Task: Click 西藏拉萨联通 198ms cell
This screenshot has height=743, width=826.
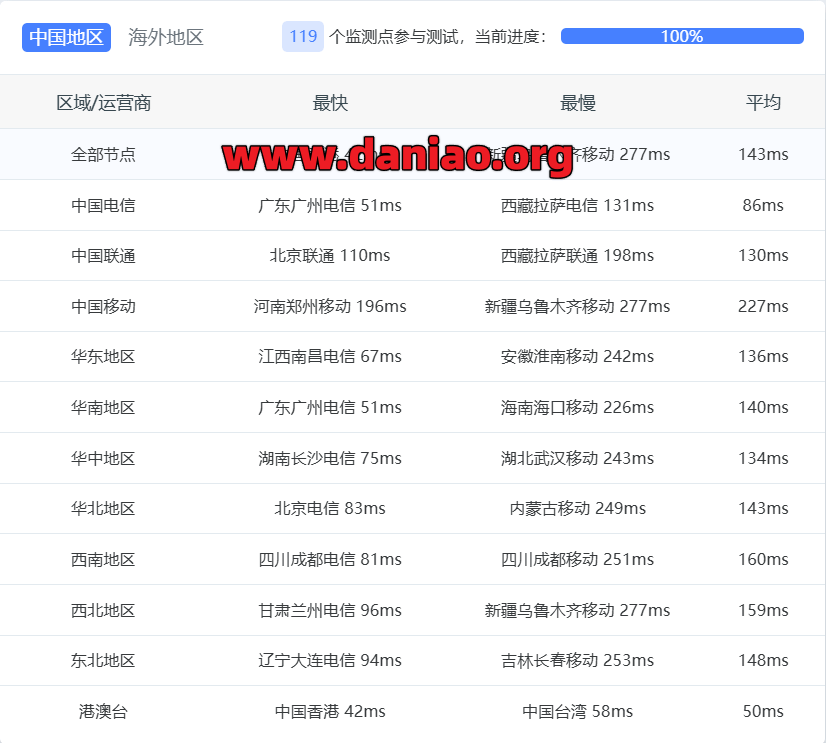Action: (x=577, y=256)
